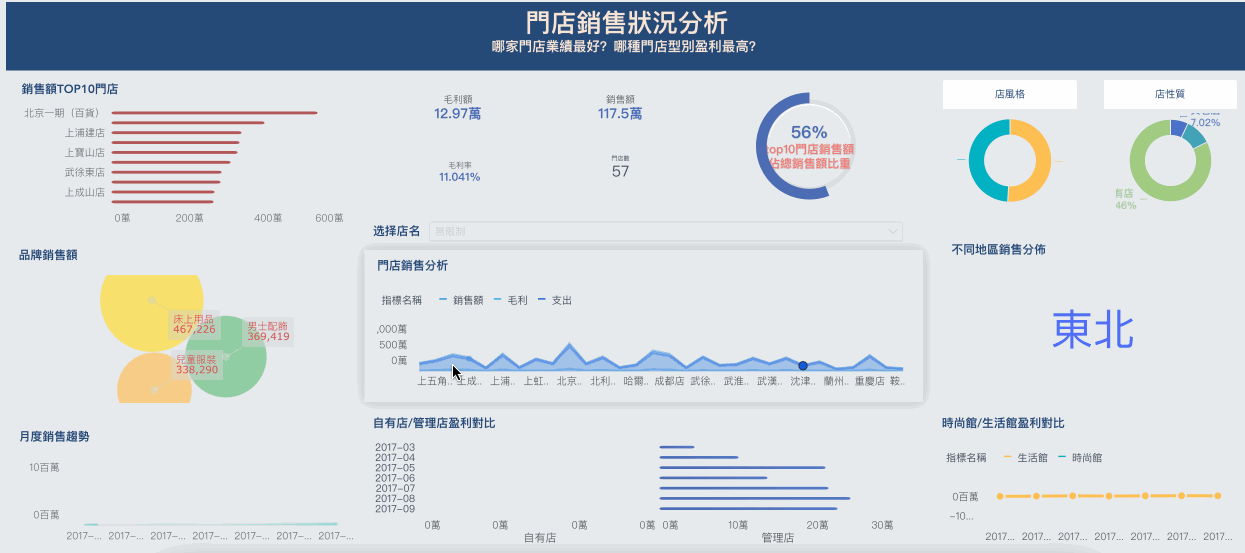Click the 2017-08 blue bar under 管理店
This screenshot has height=553, width=1245.
pyautogui.click(x=755, y=498)
